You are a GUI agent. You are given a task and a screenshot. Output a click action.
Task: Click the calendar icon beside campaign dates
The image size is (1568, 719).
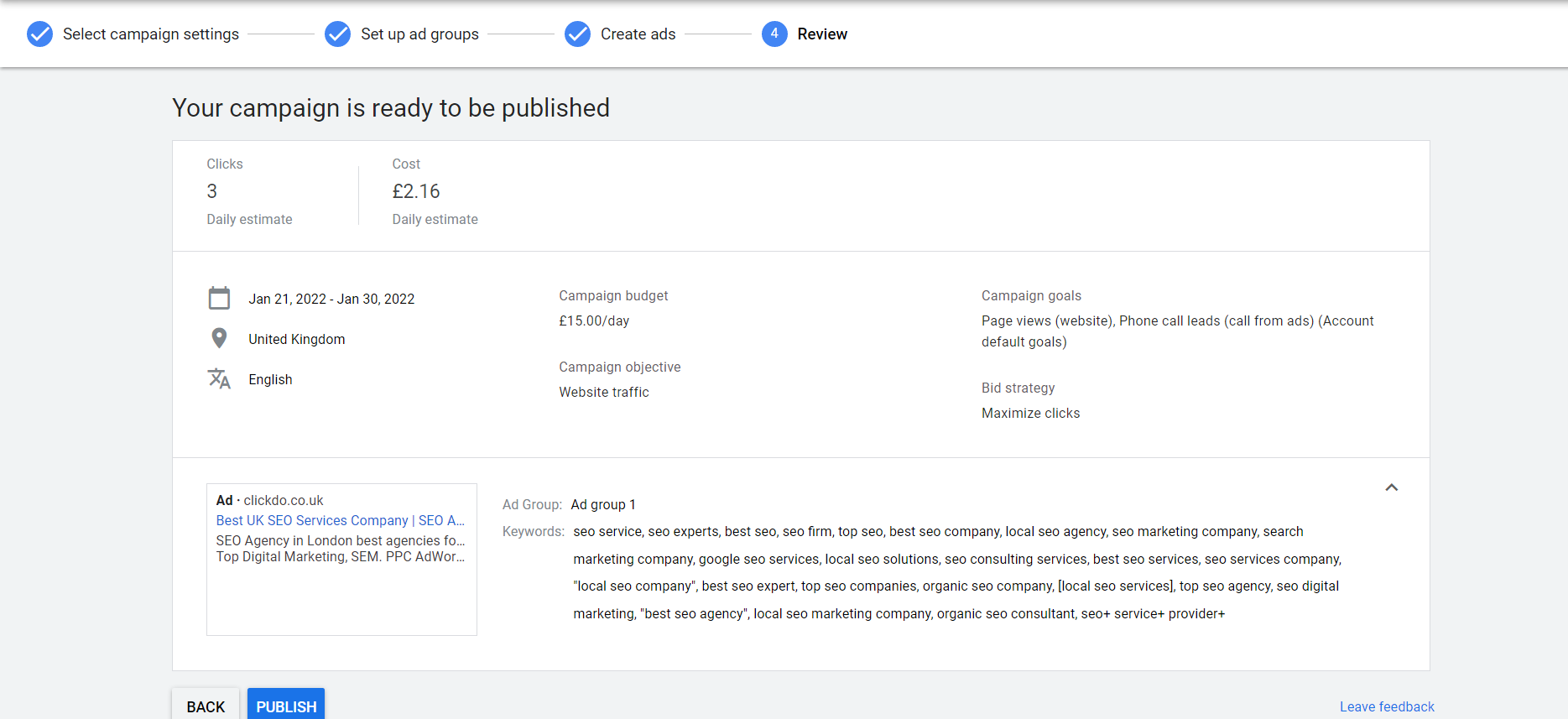(219, 299)
